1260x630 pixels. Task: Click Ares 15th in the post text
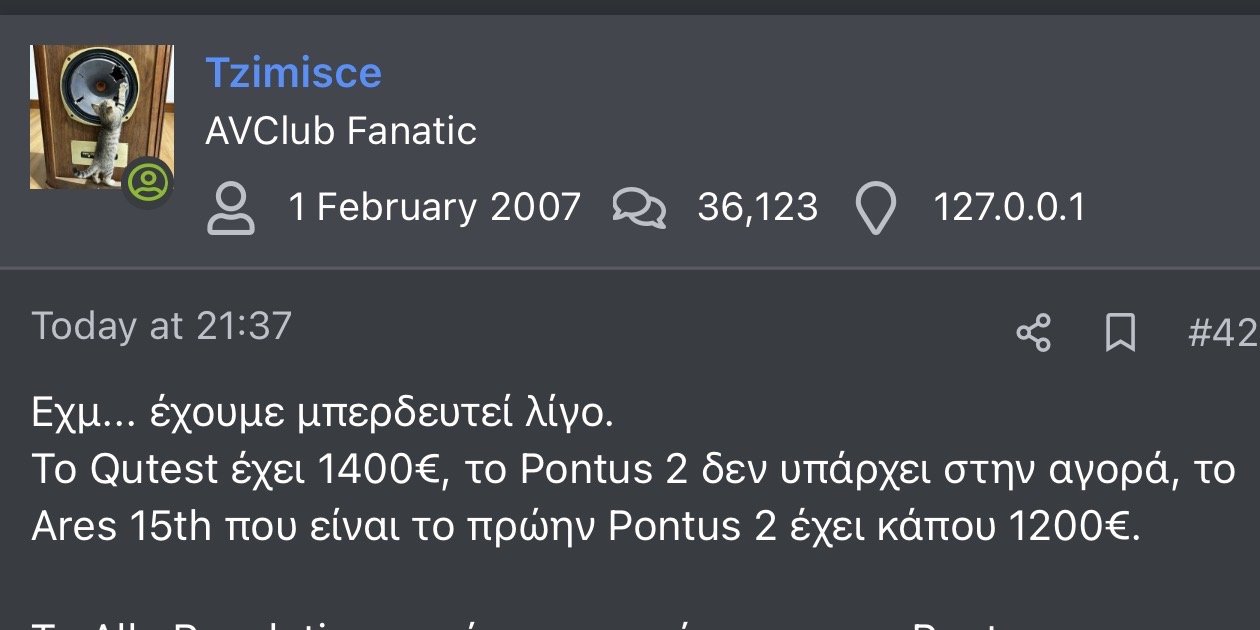(x=121, y=527)
